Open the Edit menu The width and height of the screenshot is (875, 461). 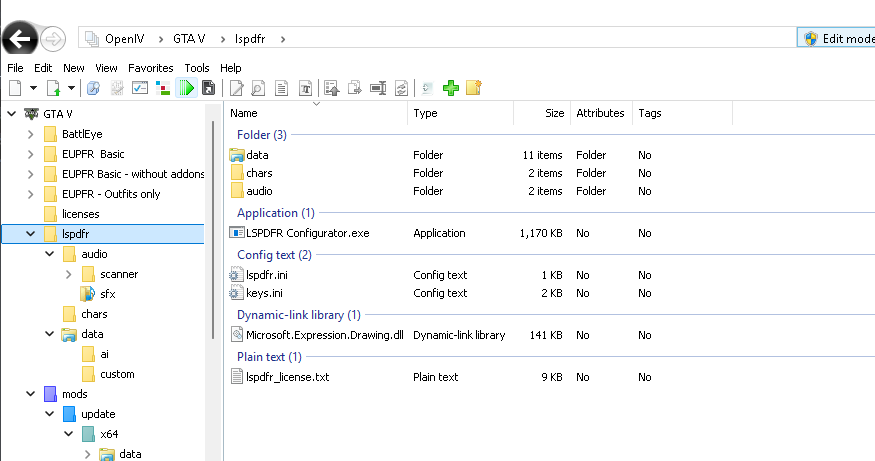43,68
